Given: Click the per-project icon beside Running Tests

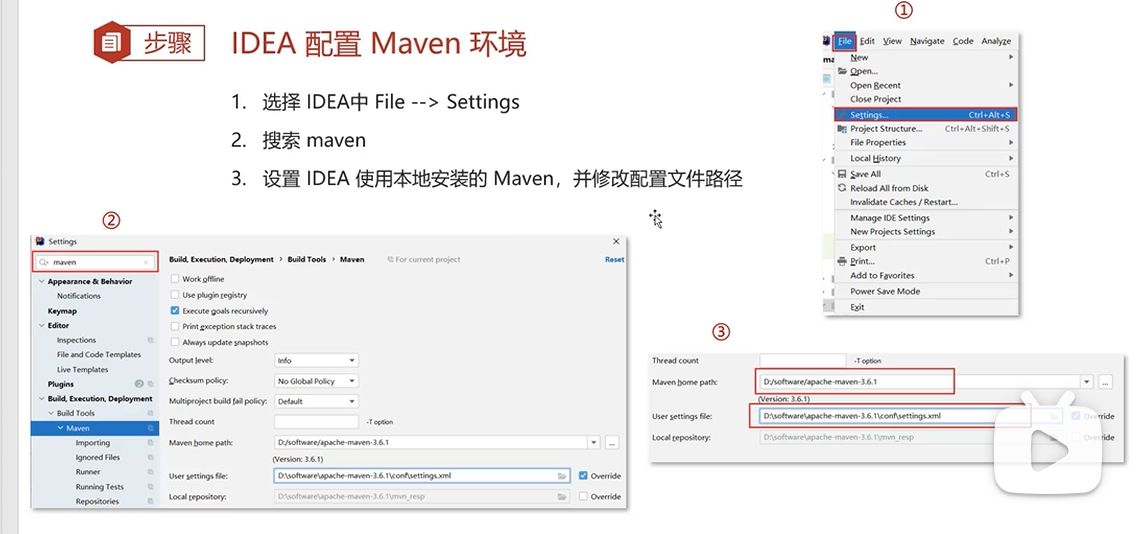Looking at the screenshot, I should [x=150, y=487].
